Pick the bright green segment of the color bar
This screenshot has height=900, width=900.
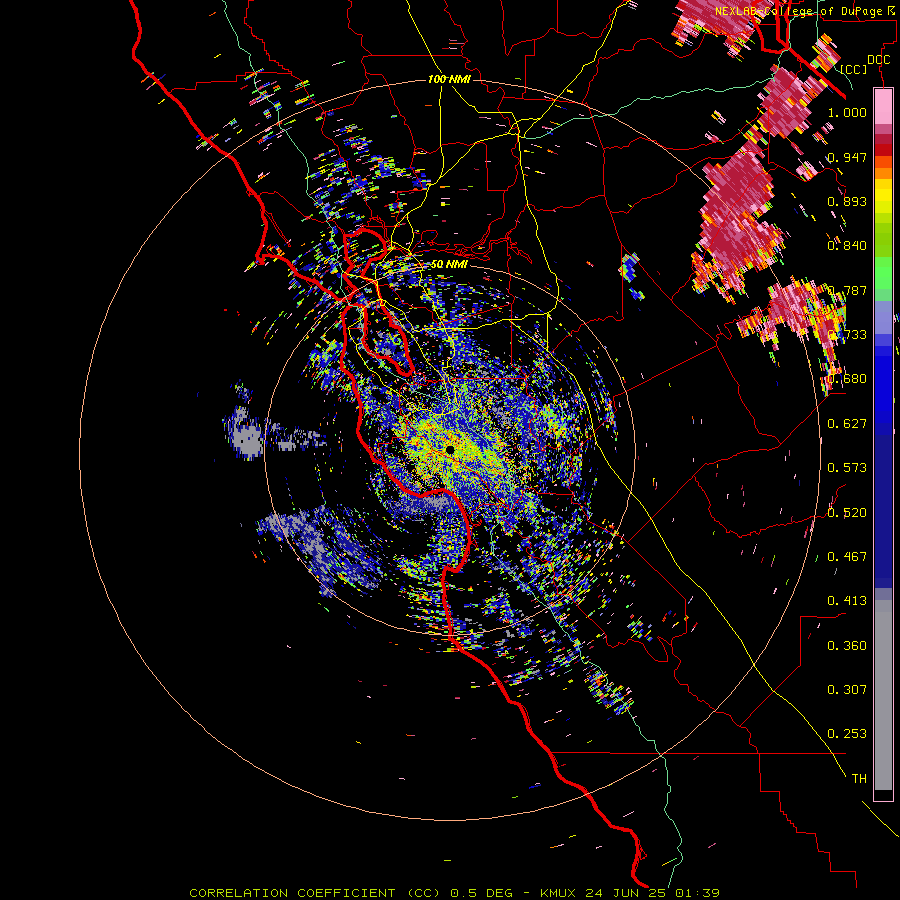tap(883, 273)
